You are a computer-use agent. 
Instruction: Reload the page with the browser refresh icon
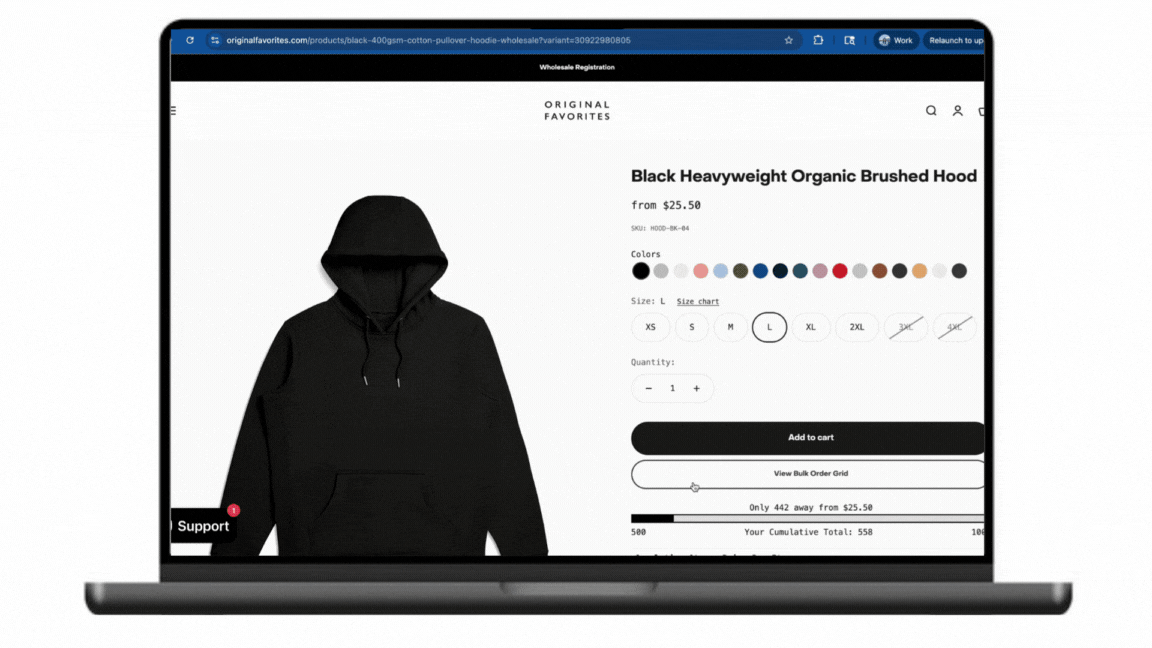[x=190, y=40]
